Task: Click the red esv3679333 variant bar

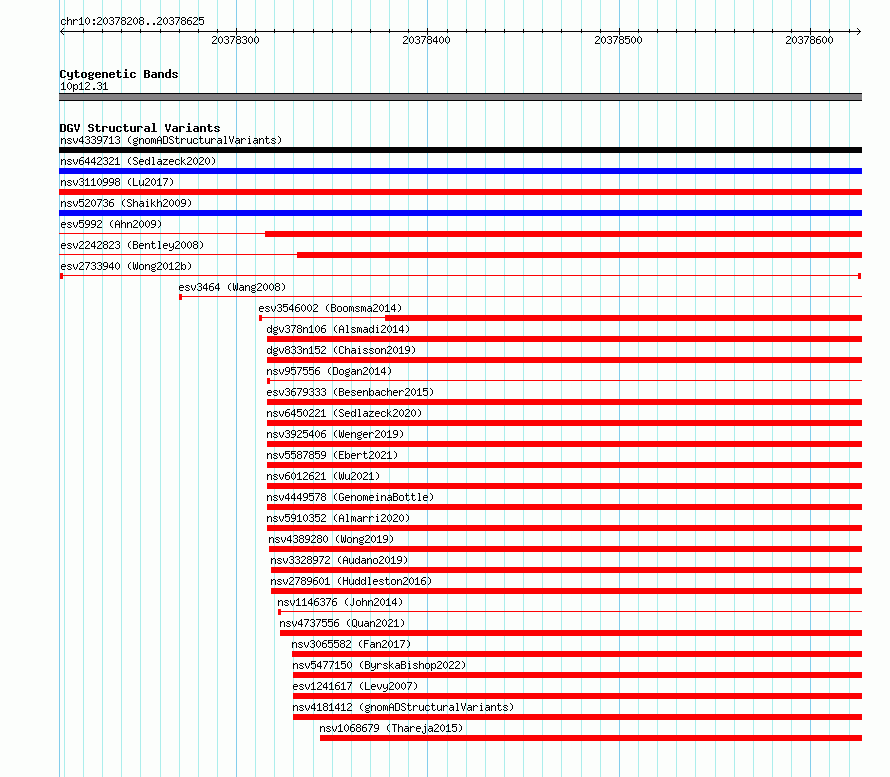Action: click(x=564, y=402)
